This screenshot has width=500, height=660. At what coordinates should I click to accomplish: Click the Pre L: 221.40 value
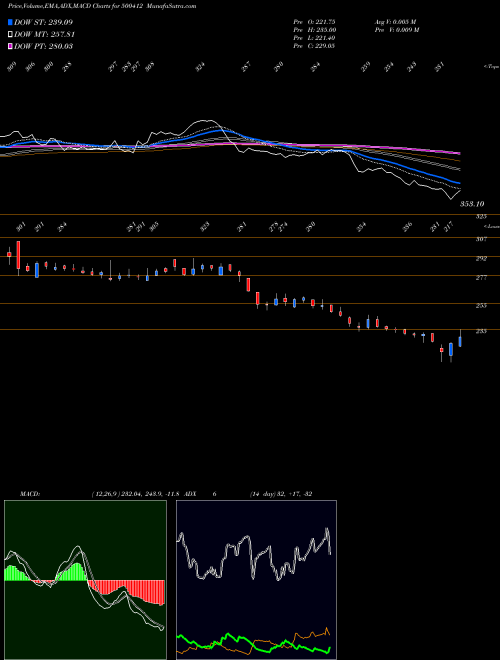(x=314, y=38)
